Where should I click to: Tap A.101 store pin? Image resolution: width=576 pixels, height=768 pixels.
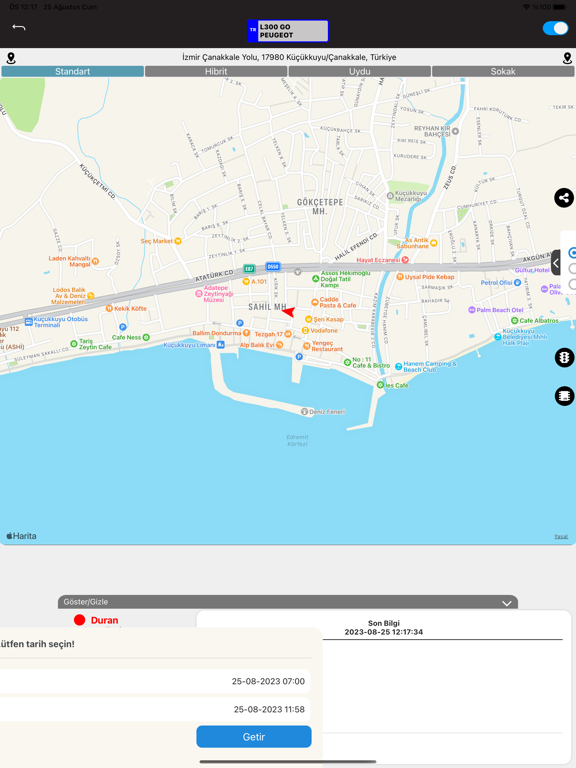[x=246, y=282]
